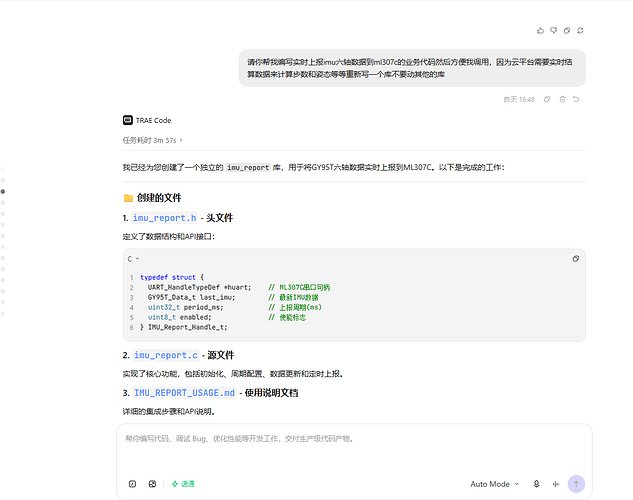
Task: Click code line 'uint8_t enabled;'
Action: [179, 317]
